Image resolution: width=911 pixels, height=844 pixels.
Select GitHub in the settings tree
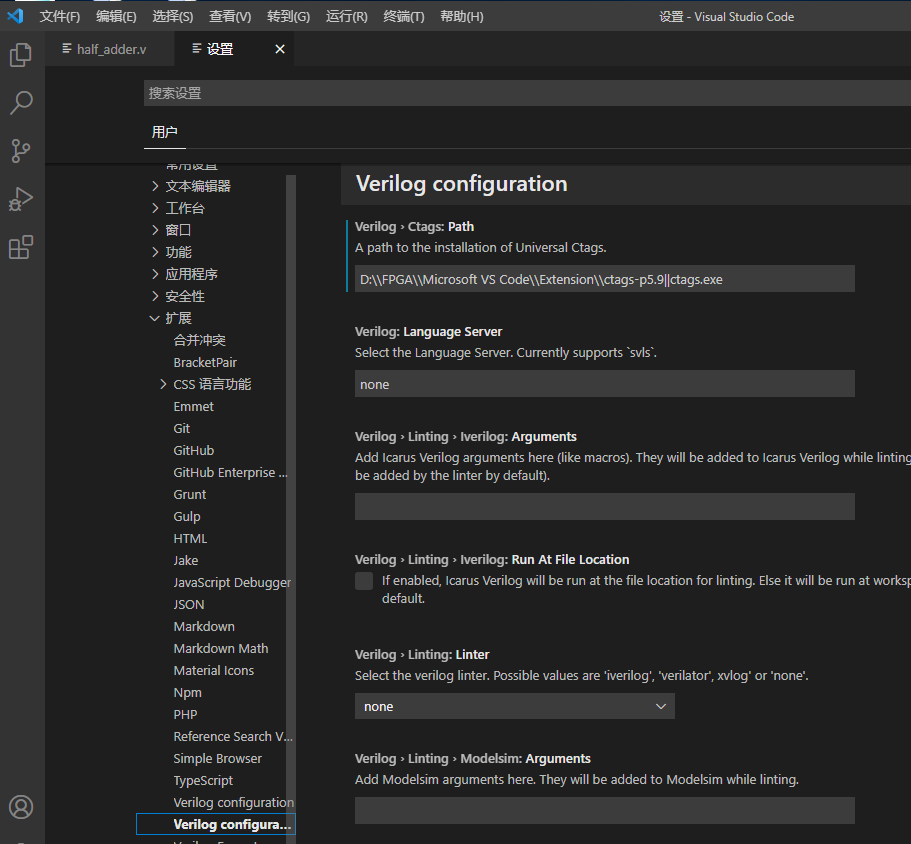tap(193, 451)
